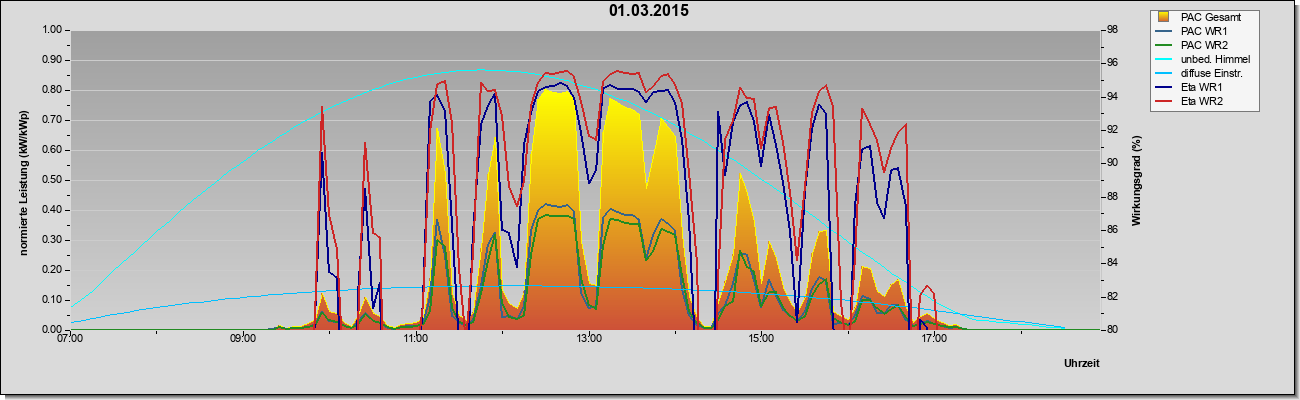
Task: Click the 1.00 left axis value
Action: (x=51, y=30)
